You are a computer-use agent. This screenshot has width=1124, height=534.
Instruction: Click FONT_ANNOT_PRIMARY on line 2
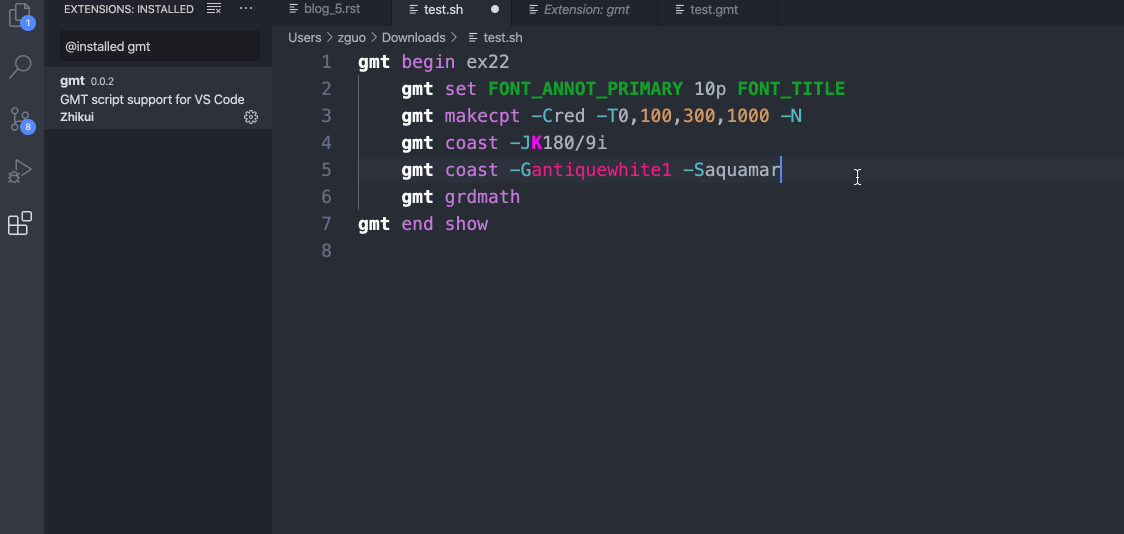click(x=586, y=89)
